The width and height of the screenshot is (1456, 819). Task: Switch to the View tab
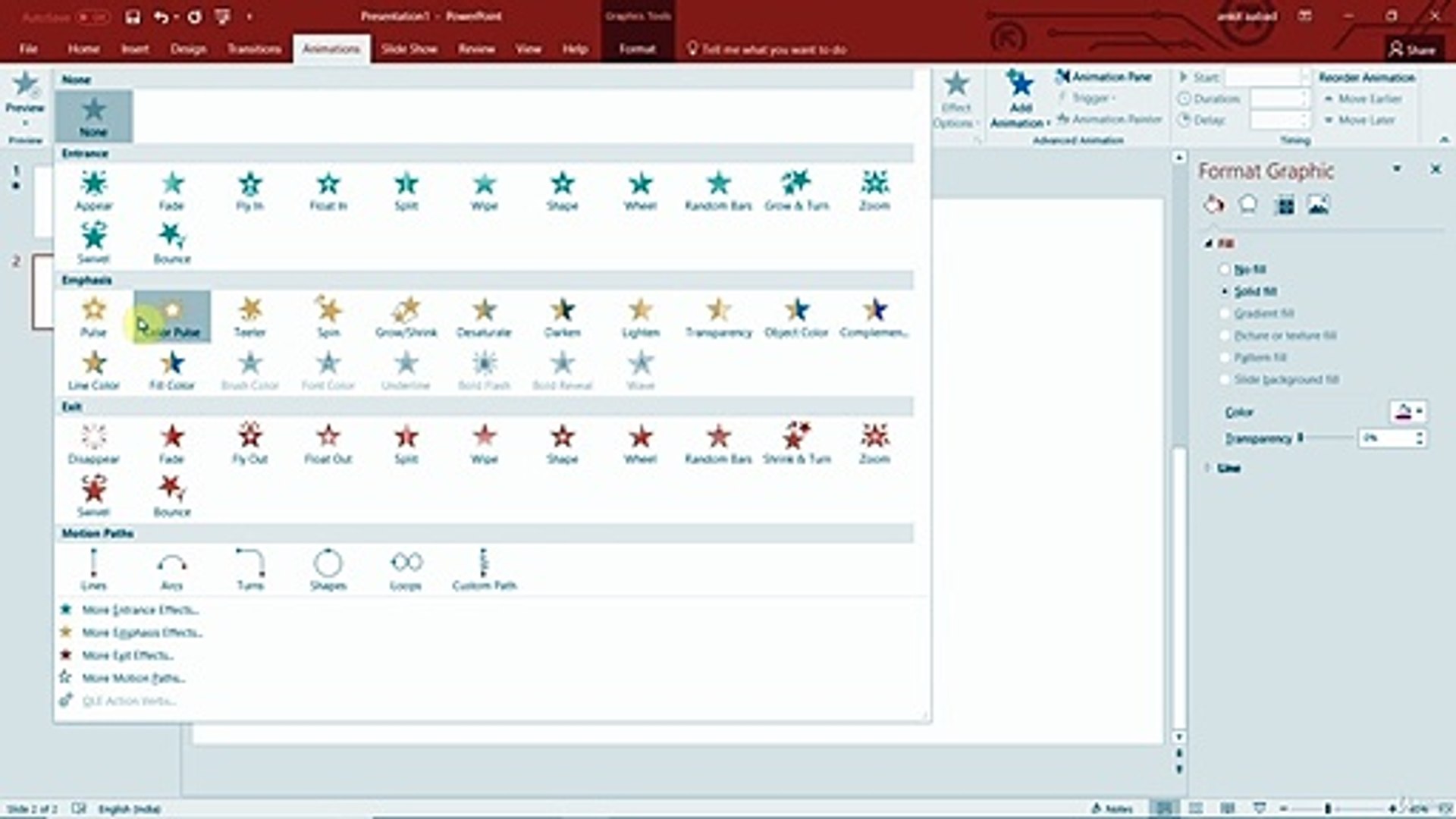[x=529, y=49]
